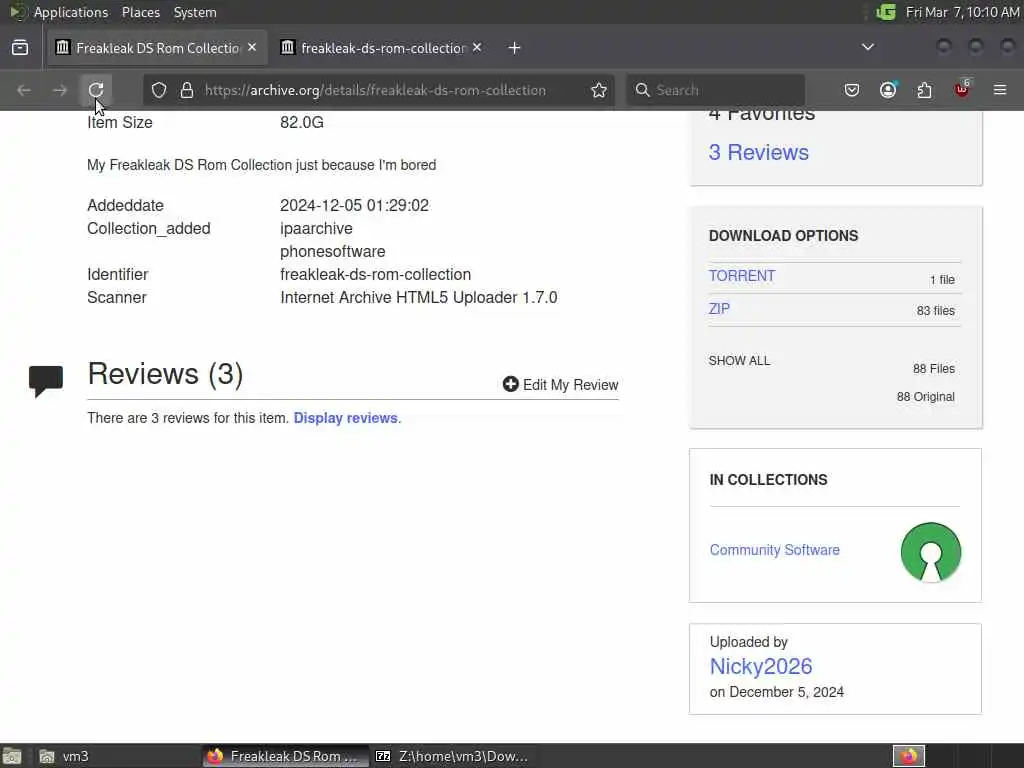Viewport: 1024px width, 768px height.
Task: Switch to the 7-Zip Z:\home\vm3 taskbar window
Action: (453, 756)
